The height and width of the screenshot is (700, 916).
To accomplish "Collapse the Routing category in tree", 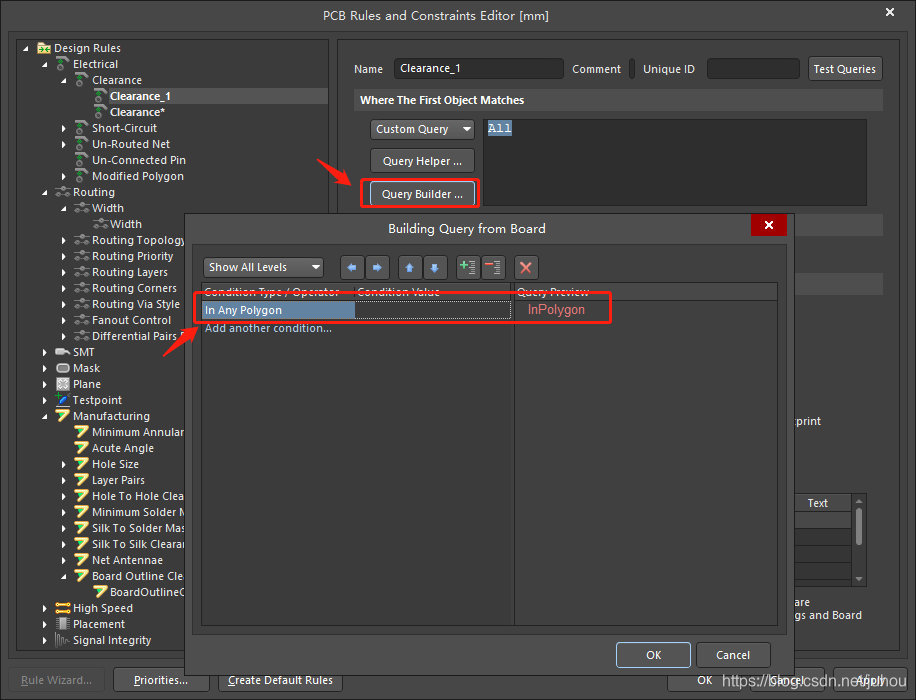I will point(45,192).
